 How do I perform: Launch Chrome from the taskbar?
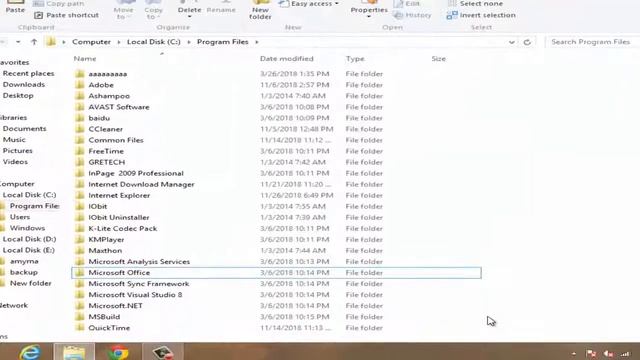point(118,352)
